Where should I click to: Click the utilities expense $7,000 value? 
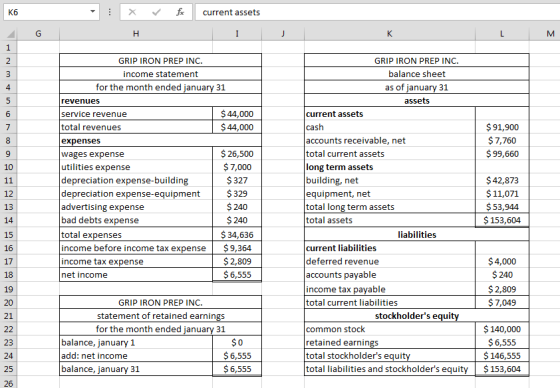click(x=237, y=167)
